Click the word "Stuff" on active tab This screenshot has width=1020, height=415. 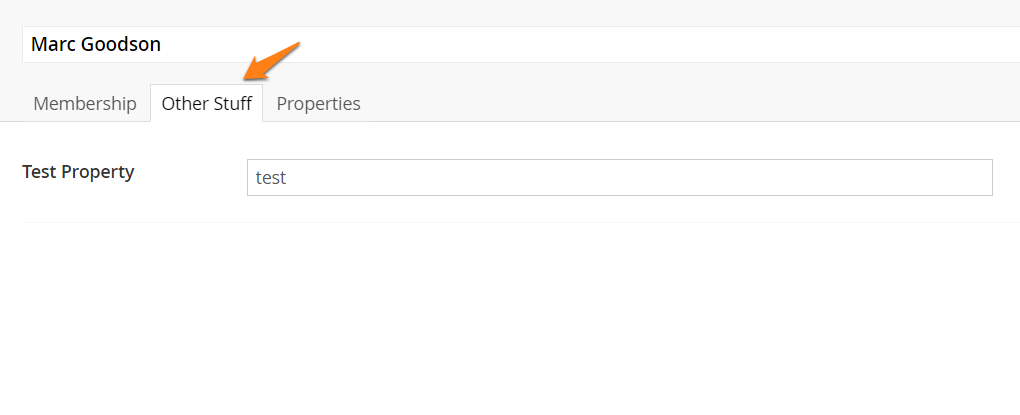click(x=231, y=104)
